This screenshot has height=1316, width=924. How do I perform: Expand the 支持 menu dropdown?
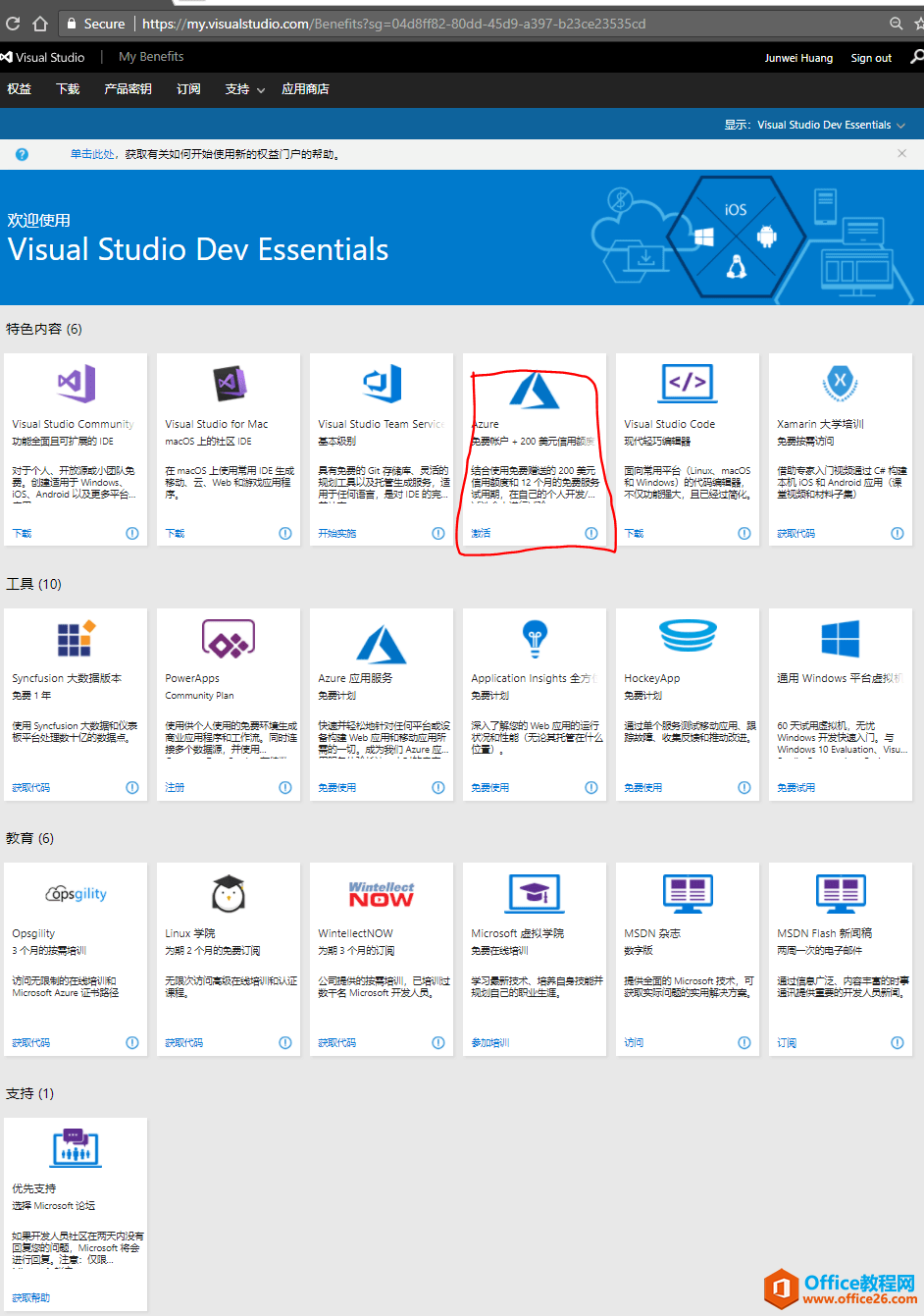coord(245,89)
